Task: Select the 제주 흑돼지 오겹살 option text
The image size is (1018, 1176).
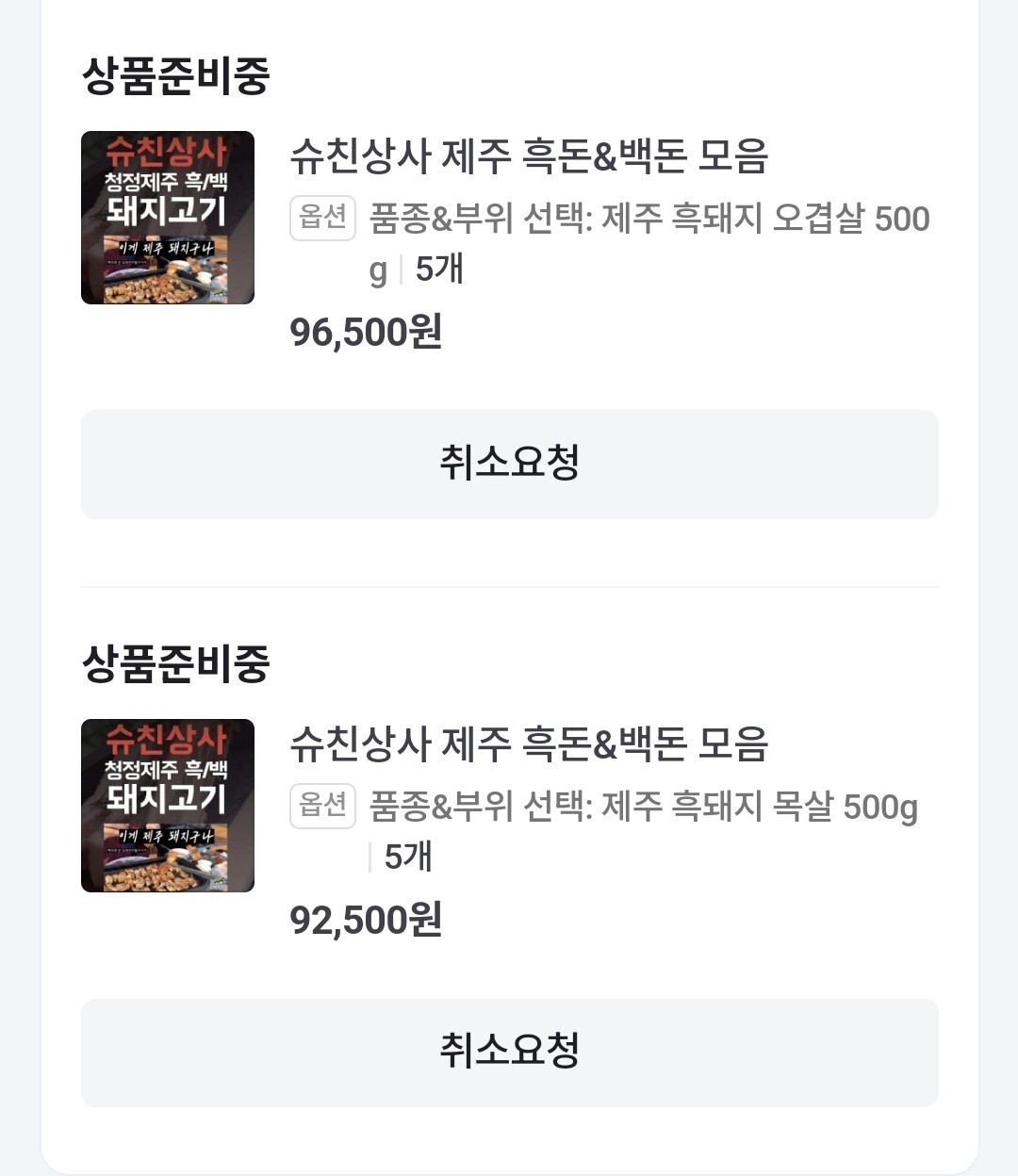Action: (x=649, y=219)
